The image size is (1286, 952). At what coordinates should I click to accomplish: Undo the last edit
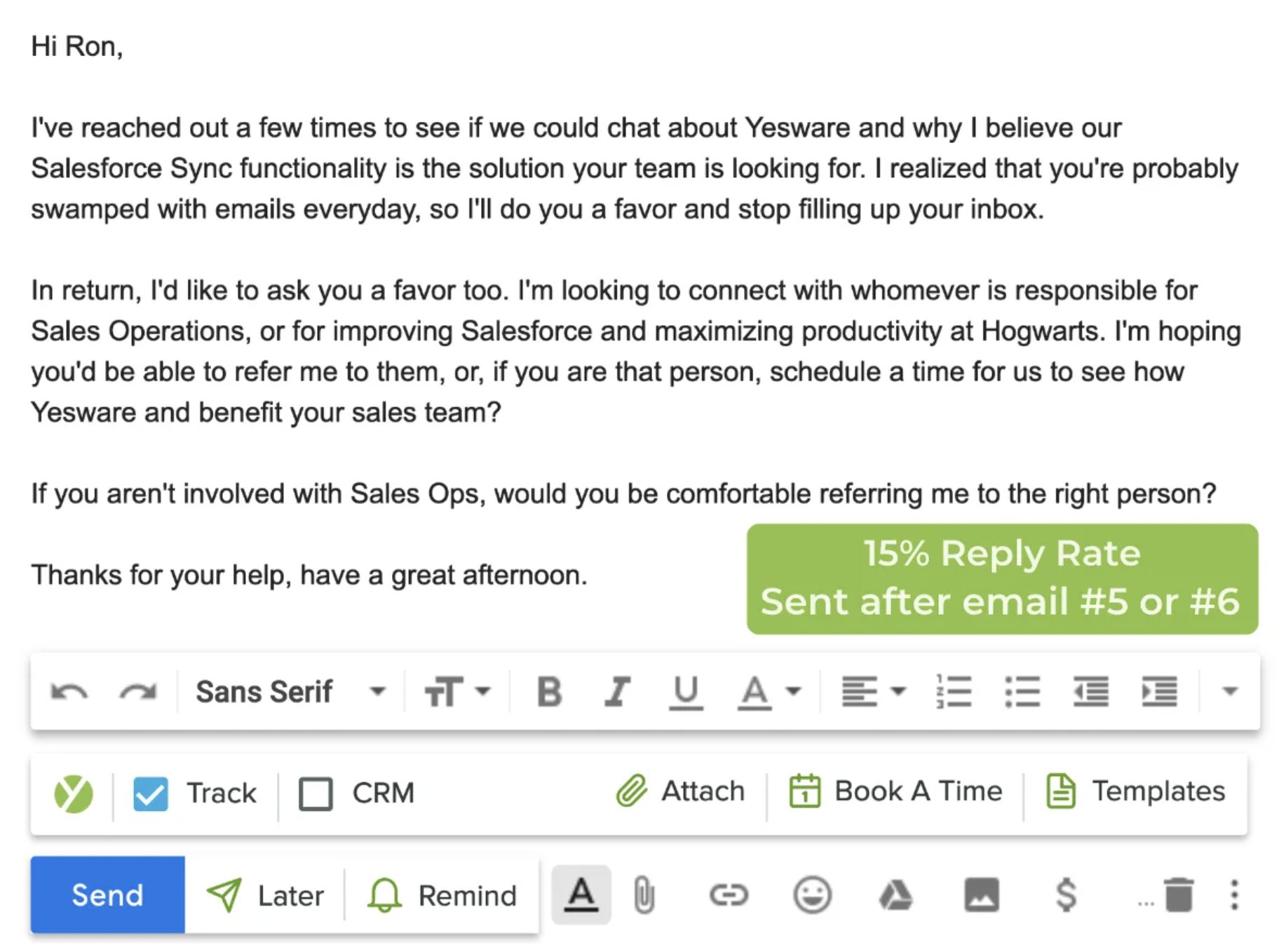tap(69, 692)
